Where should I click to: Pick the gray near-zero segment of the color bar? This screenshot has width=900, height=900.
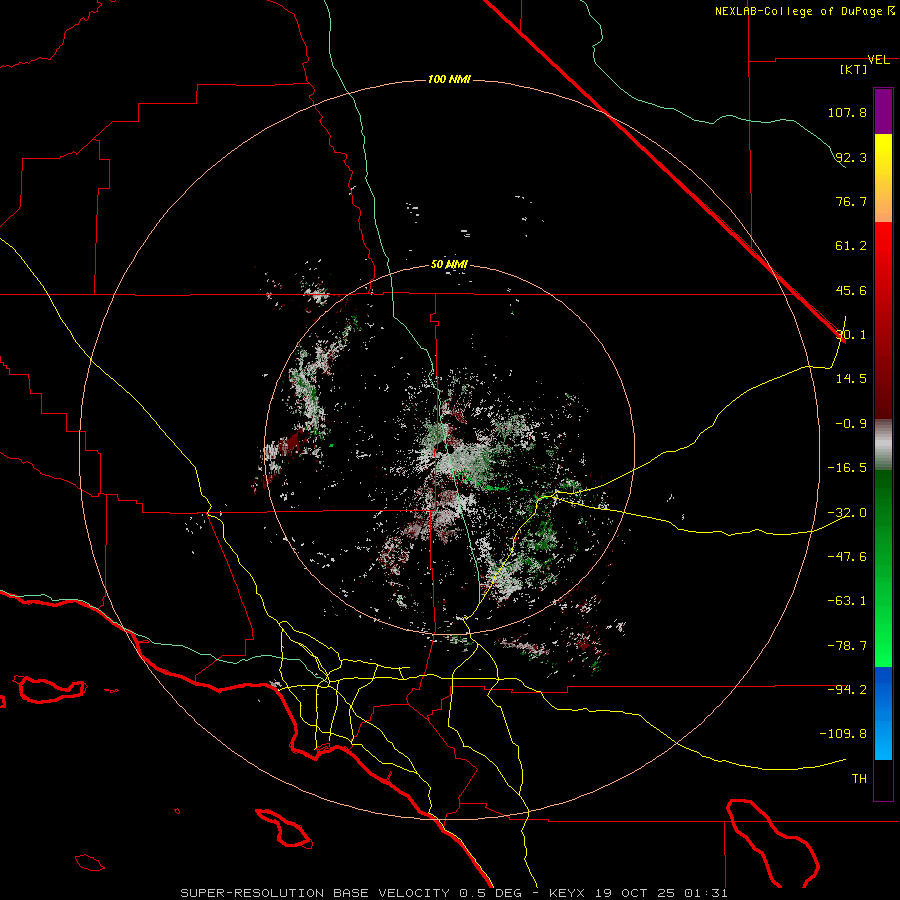point(883,445)
